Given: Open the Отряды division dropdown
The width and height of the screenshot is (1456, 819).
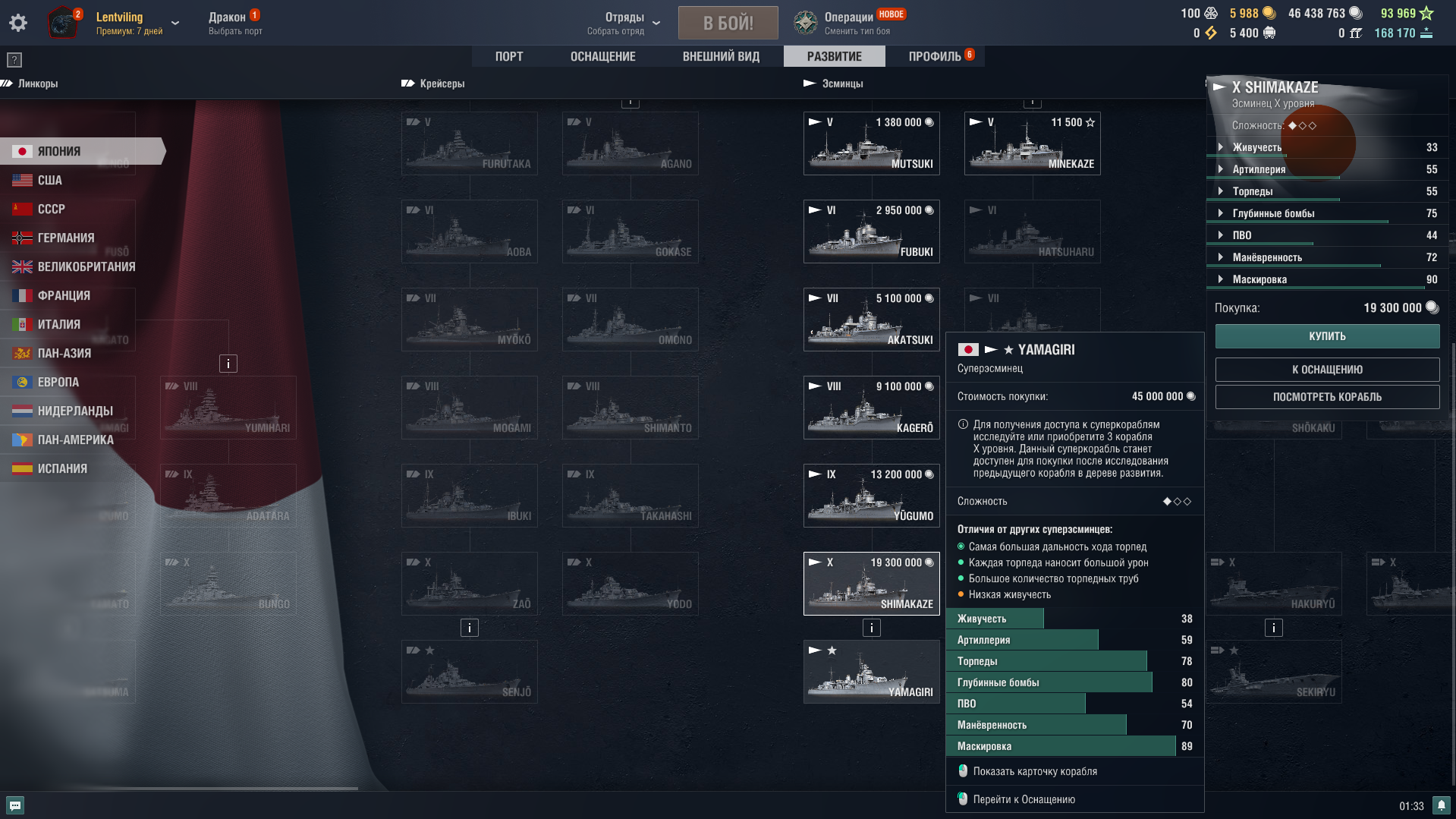Looking at the screenshot, I should point(624,23).
